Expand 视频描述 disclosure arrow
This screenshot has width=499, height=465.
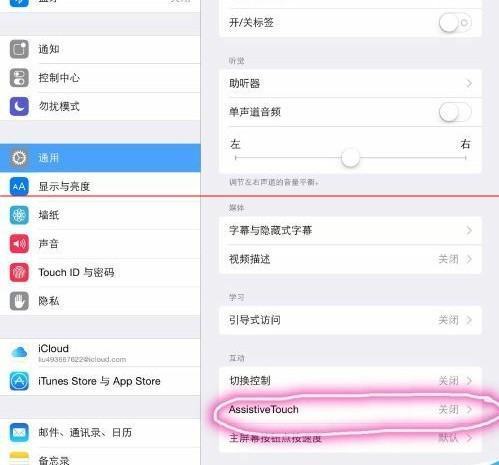pos(469,259)
